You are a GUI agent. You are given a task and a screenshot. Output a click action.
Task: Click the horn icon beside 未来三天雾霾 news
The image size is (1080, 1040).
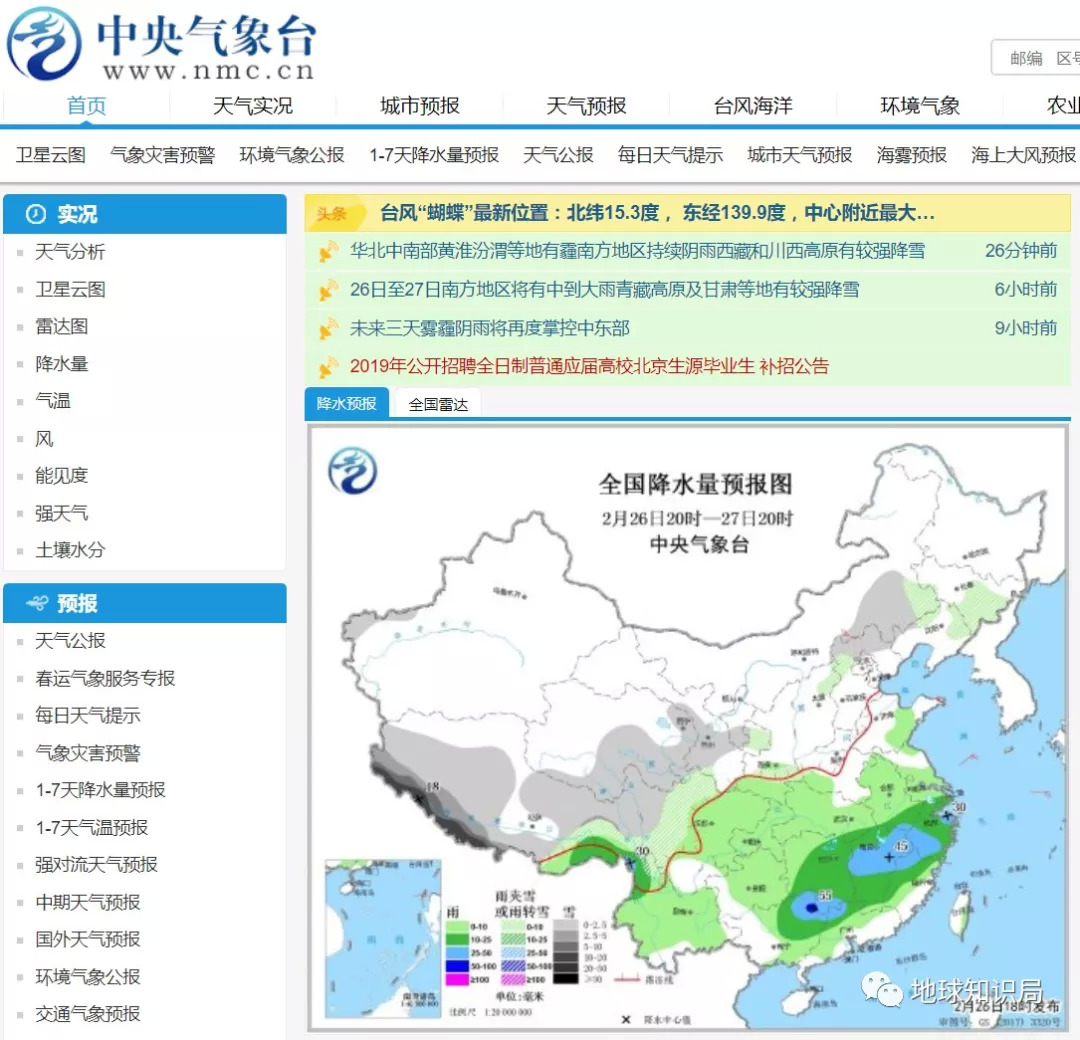329,329
